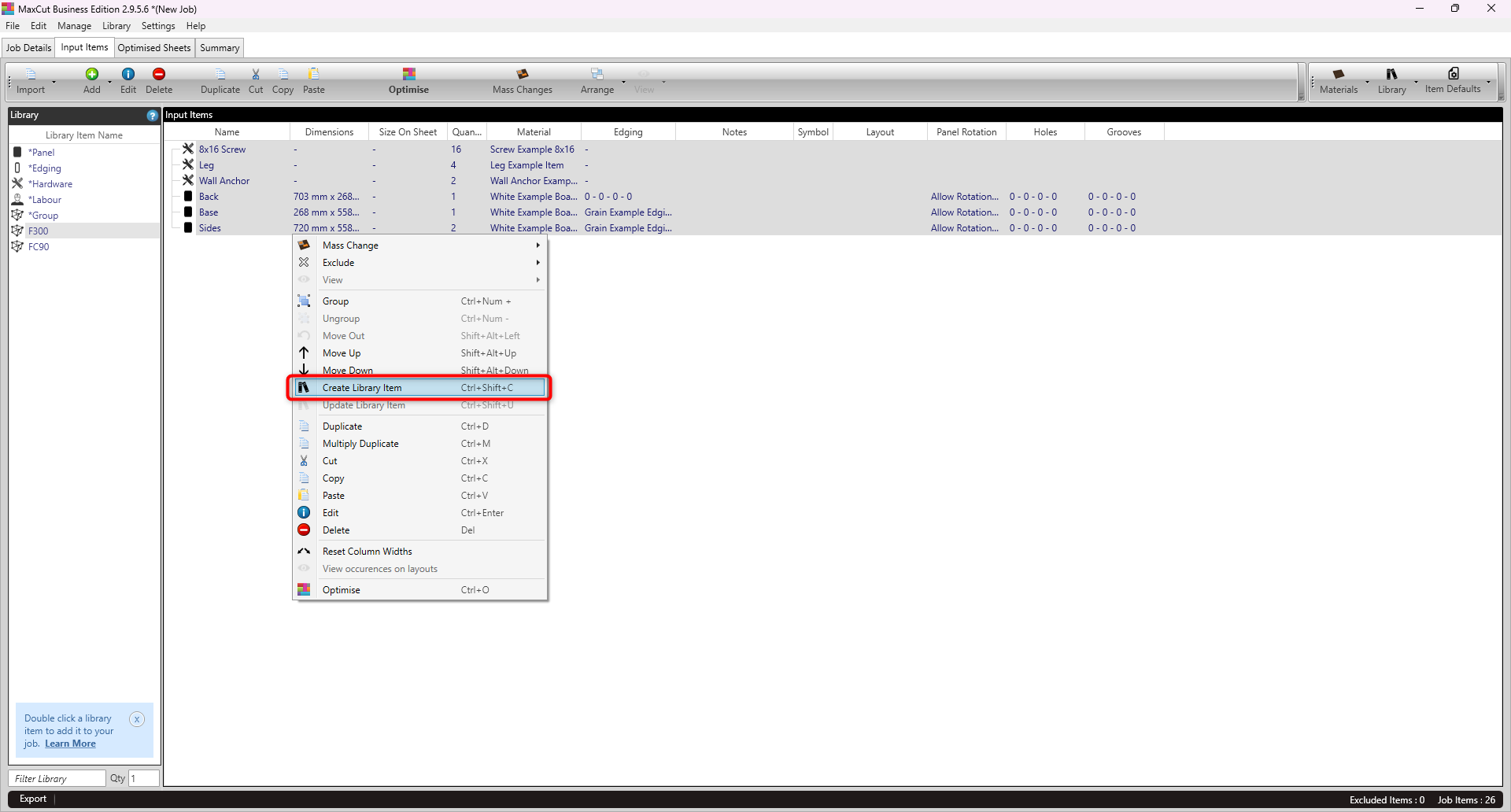The height and width of the screenshot is (812, 1511).
Task: Expand the Mass Change submenu
Action: (420, 245)
